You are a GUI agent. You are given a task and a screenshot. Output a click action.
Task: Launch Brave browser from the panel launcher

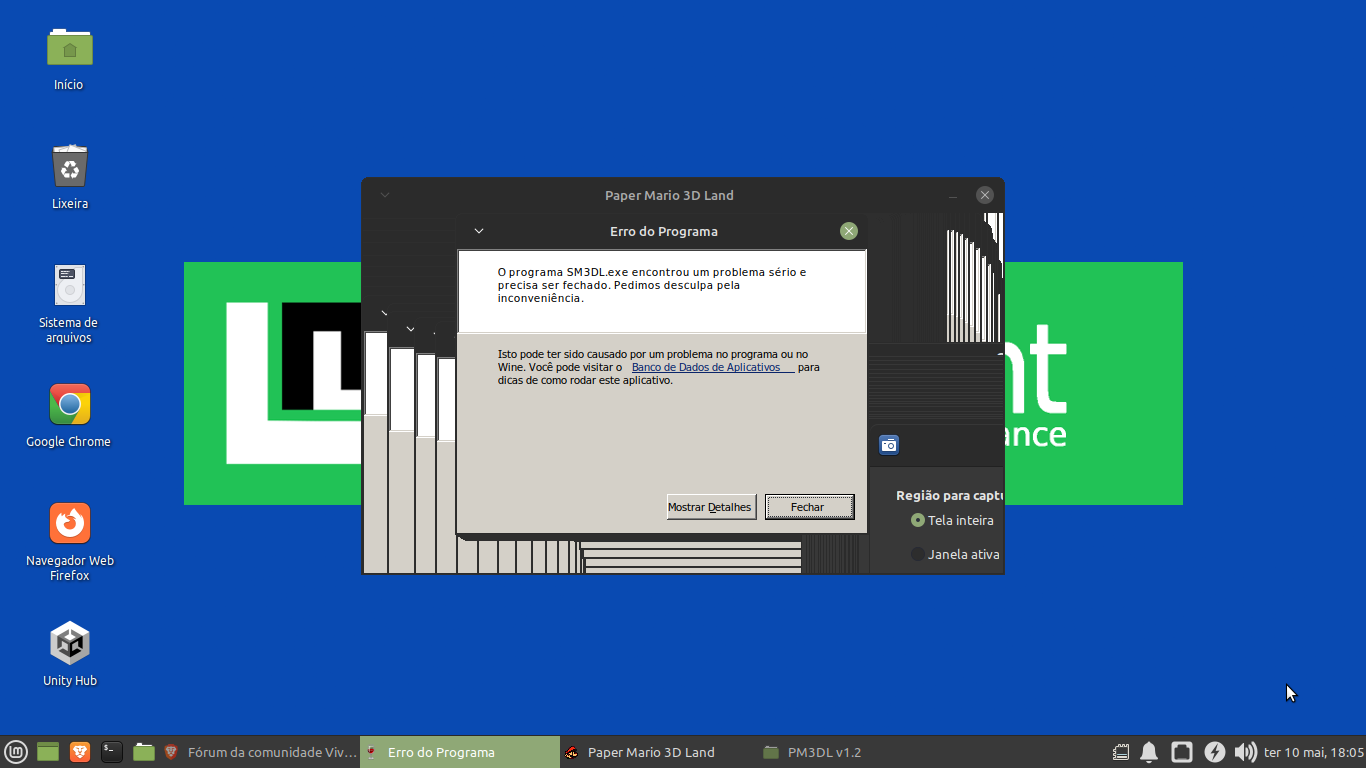80,752
